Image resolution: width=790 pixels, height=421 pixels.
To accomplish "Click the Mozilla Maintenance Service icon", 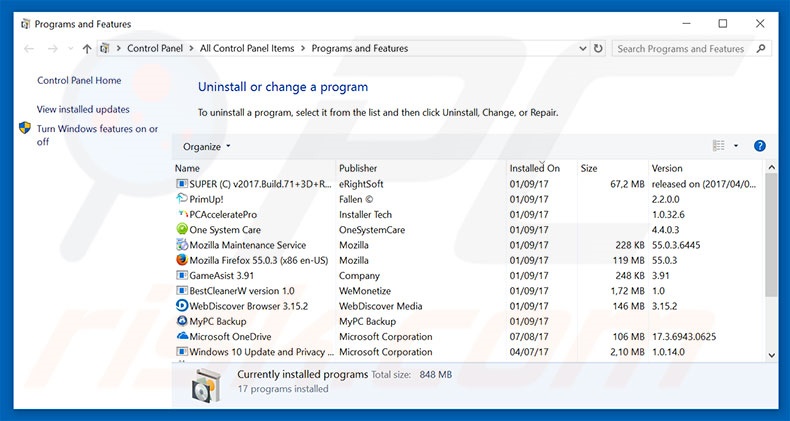I will coord(182,245).
